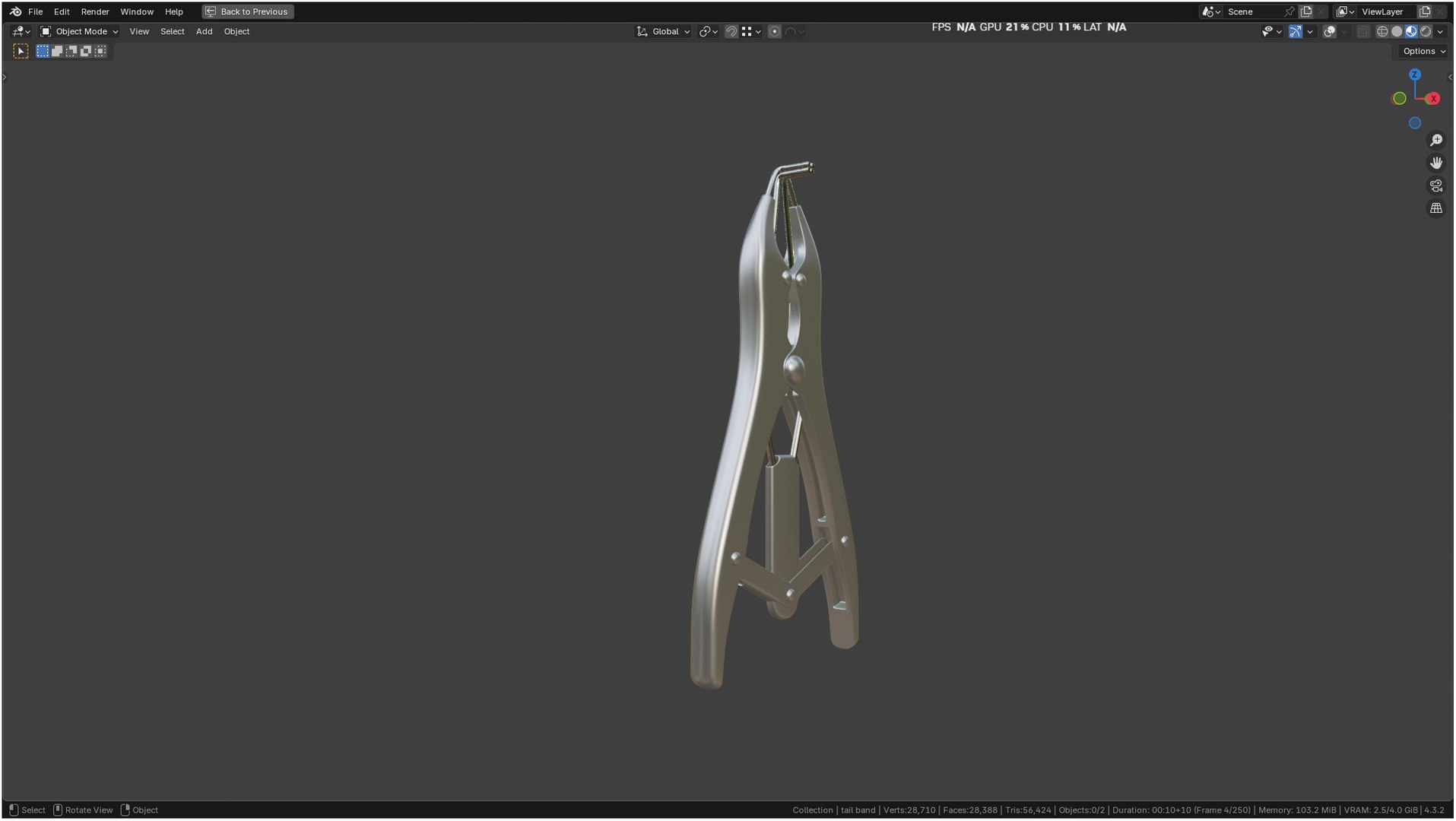Image resolution: width=1456 pixels, height=821 pixels.
Task: Open the Object menu in viewport header
Action: (x=236, y=31)
